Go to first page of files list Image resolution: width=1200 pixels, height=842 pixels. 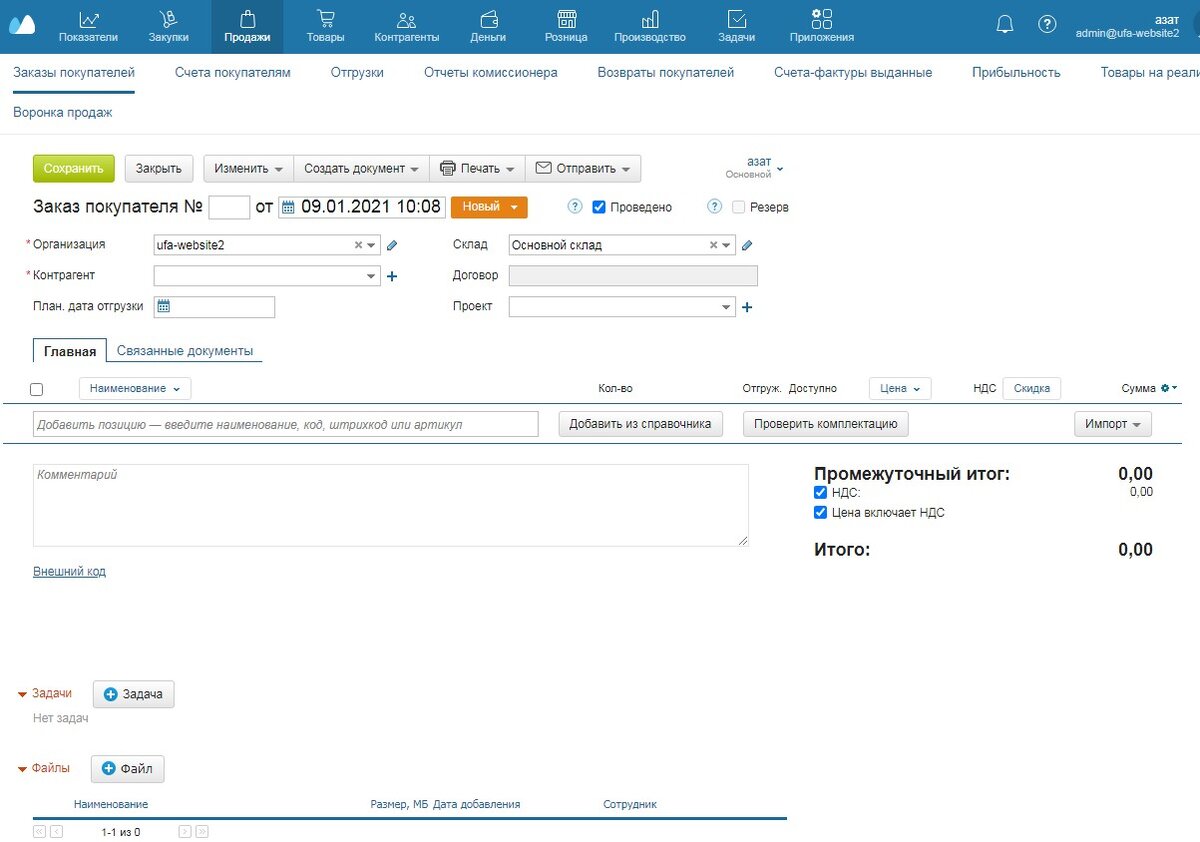point(40,831)
